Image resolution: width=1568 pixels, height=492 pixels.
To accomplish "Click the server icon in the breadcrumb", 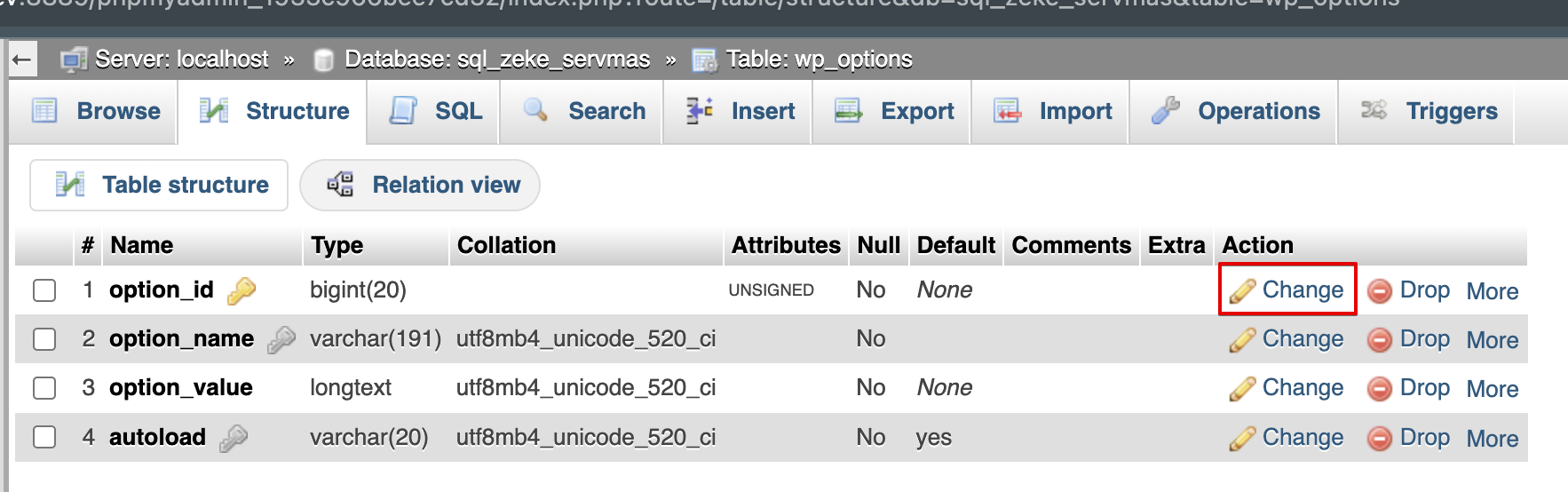I will click(x=73, y=60).
